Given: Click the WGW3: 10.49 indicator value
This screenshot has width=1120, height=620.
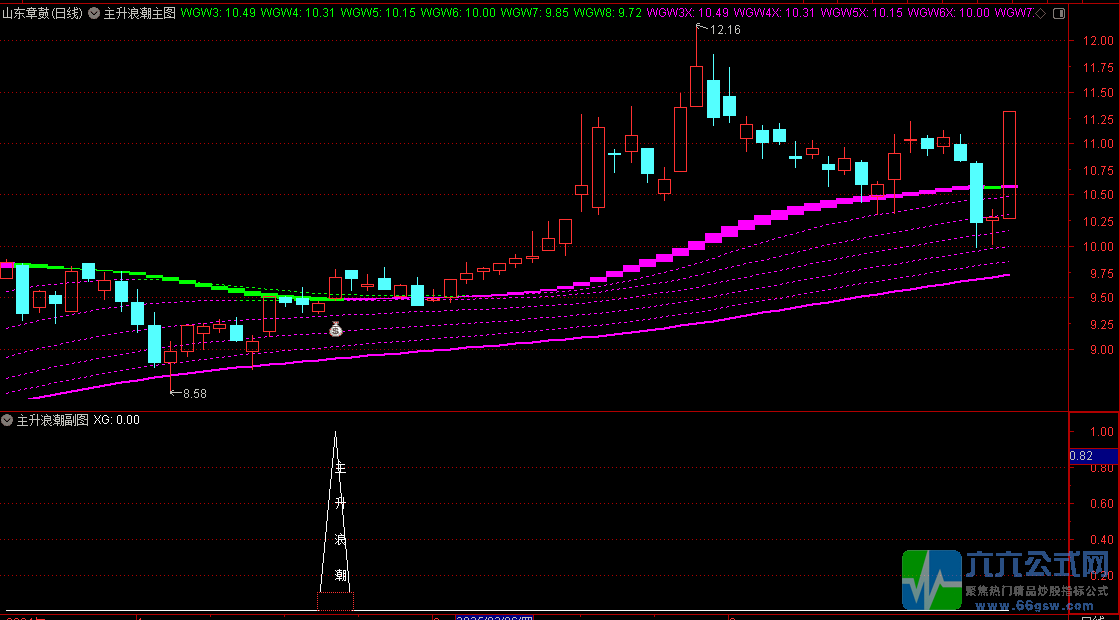Looking at the screenshot, I should [214, 13].
